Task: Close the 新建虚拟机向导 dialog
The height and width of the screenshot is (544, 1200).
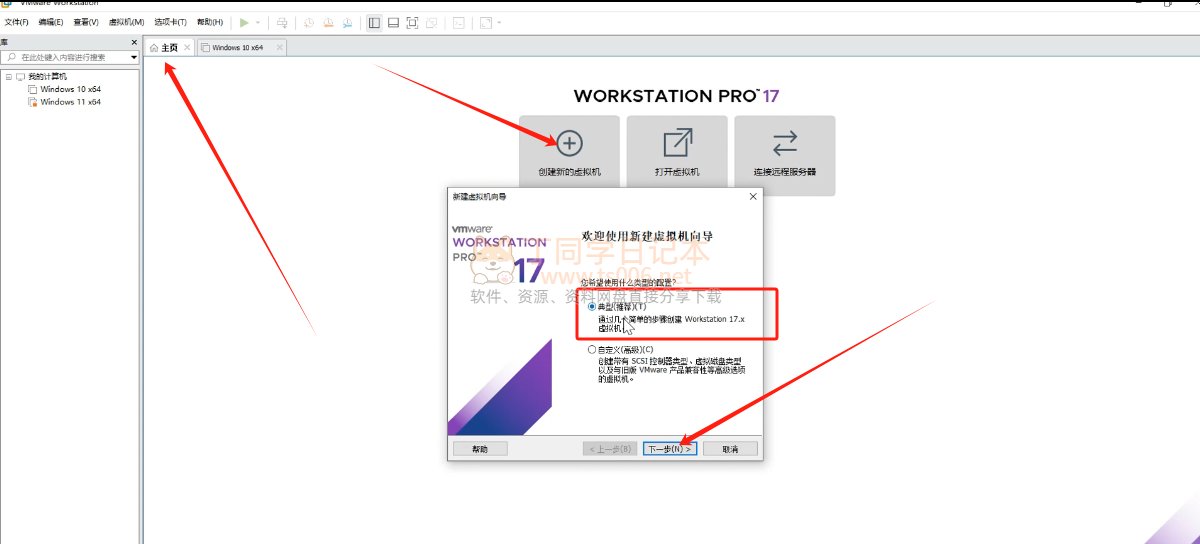Action: pyautogui.click(x=752, y=196)
